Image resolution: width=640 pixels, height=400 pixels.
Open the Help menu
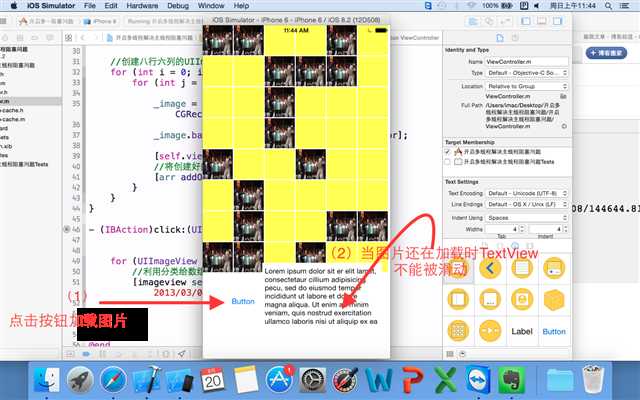click(241, 6)
